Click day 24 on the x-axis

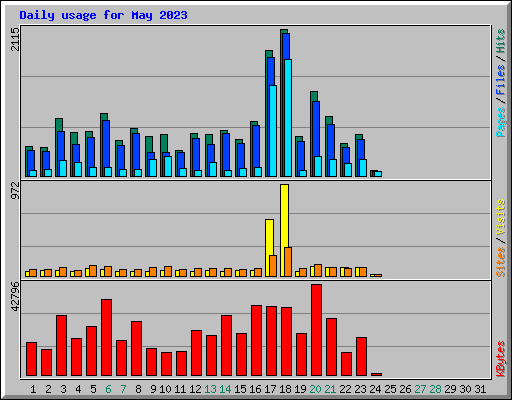click(375, 389)
